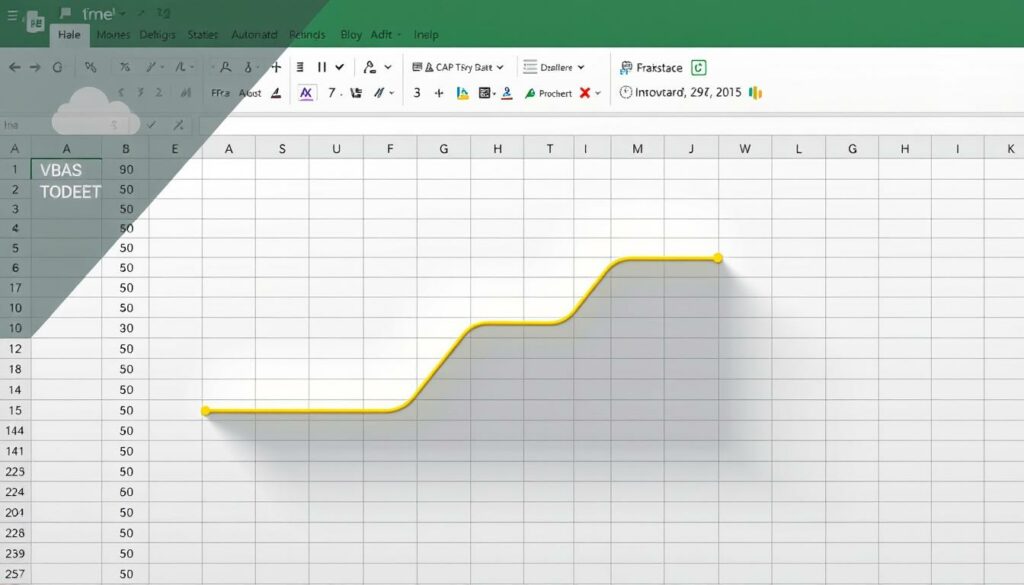Click the stacked horizontal lines align icon
This screenshot has width=1024, height=585.
pyautogui.click(x=300, y=67)
